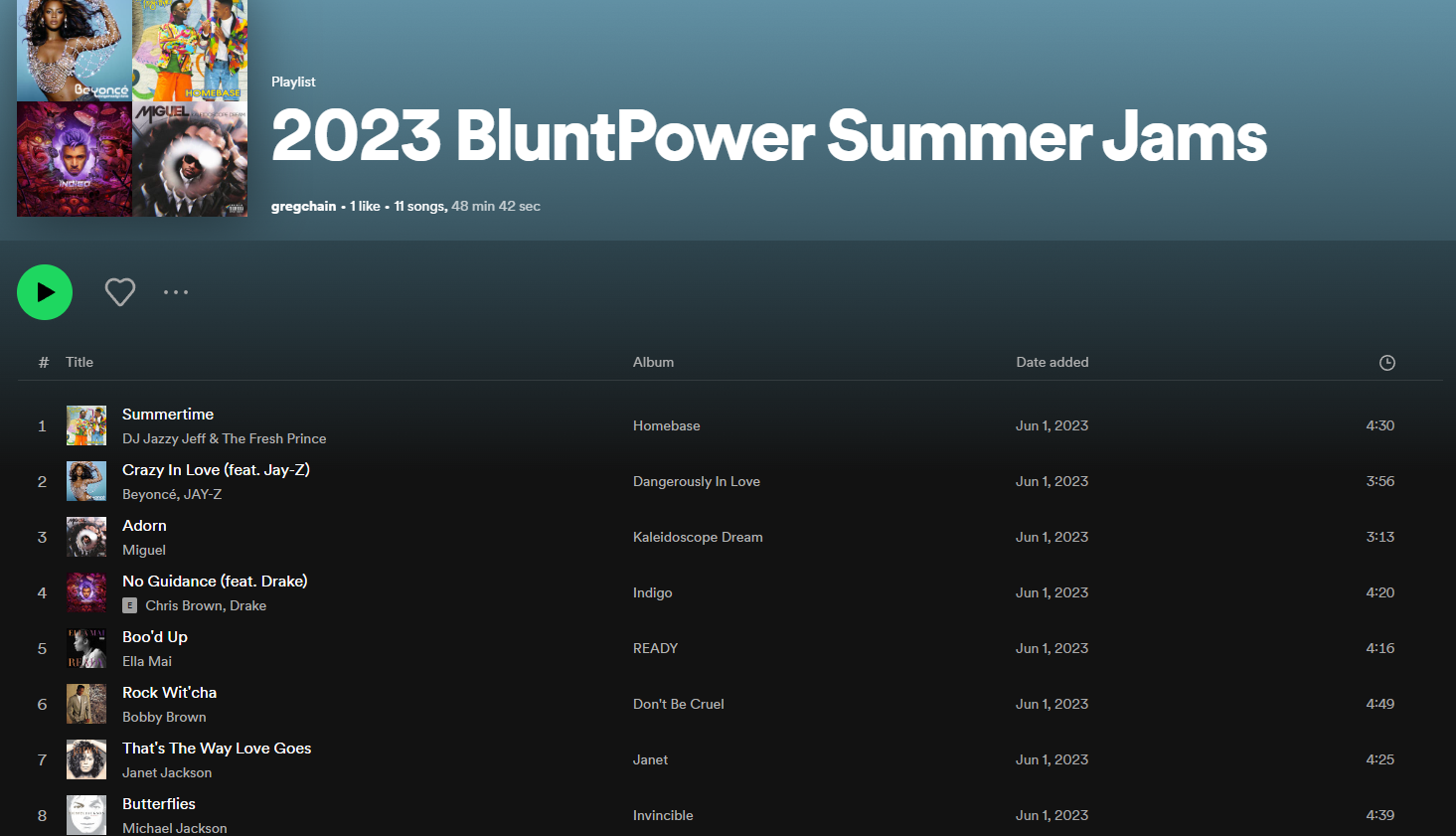Viewport: 1456px width, 836px height.
Task: Open the Summertime track title
Action: 168,414
